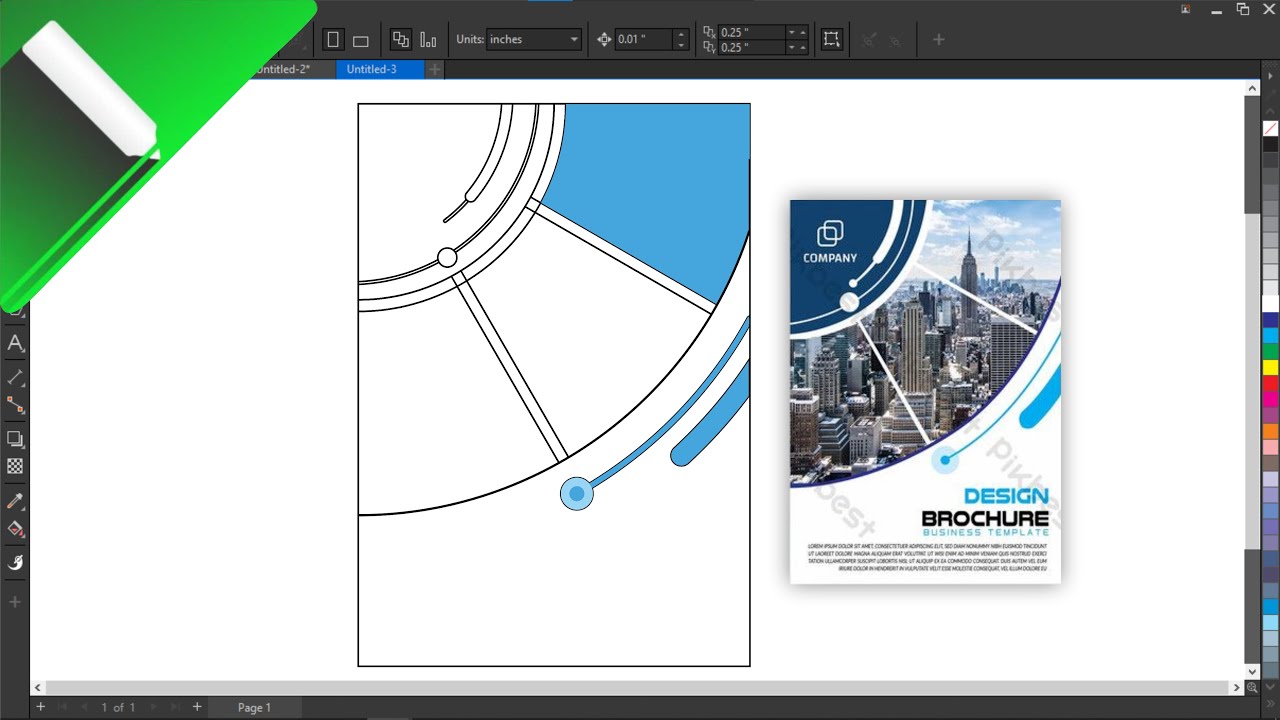Click the horizontal scrollbar right arrow
The height and width of the screenshot is (720, 1280).
click(1236, 688)
